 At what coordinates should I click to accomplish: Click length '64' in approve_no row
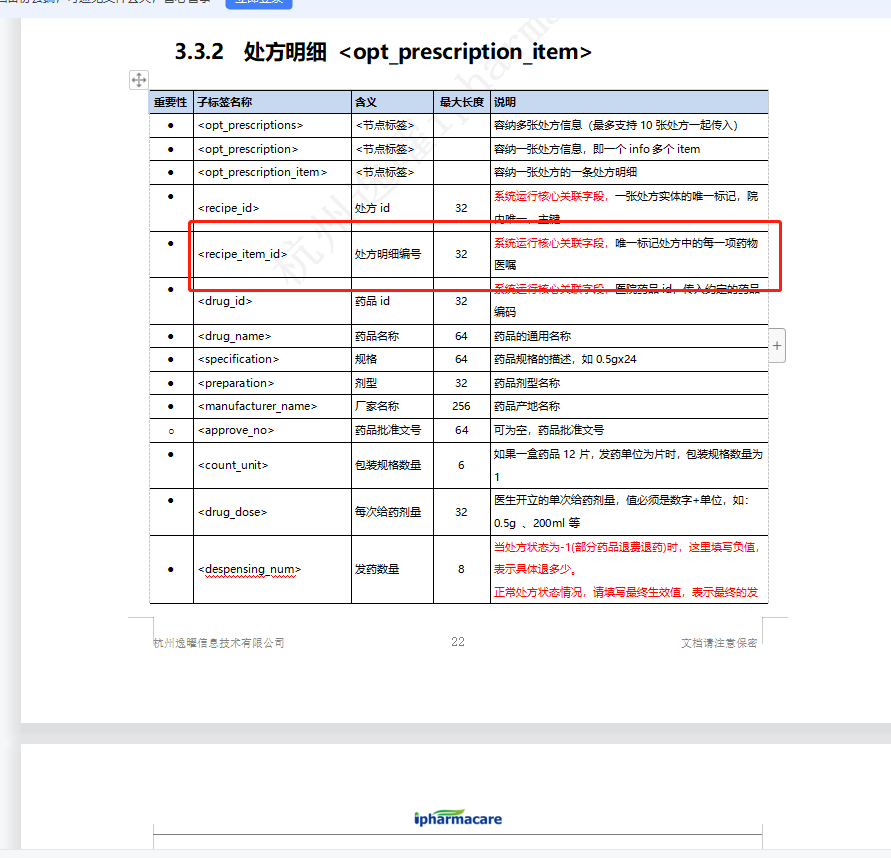pos(461,430)
